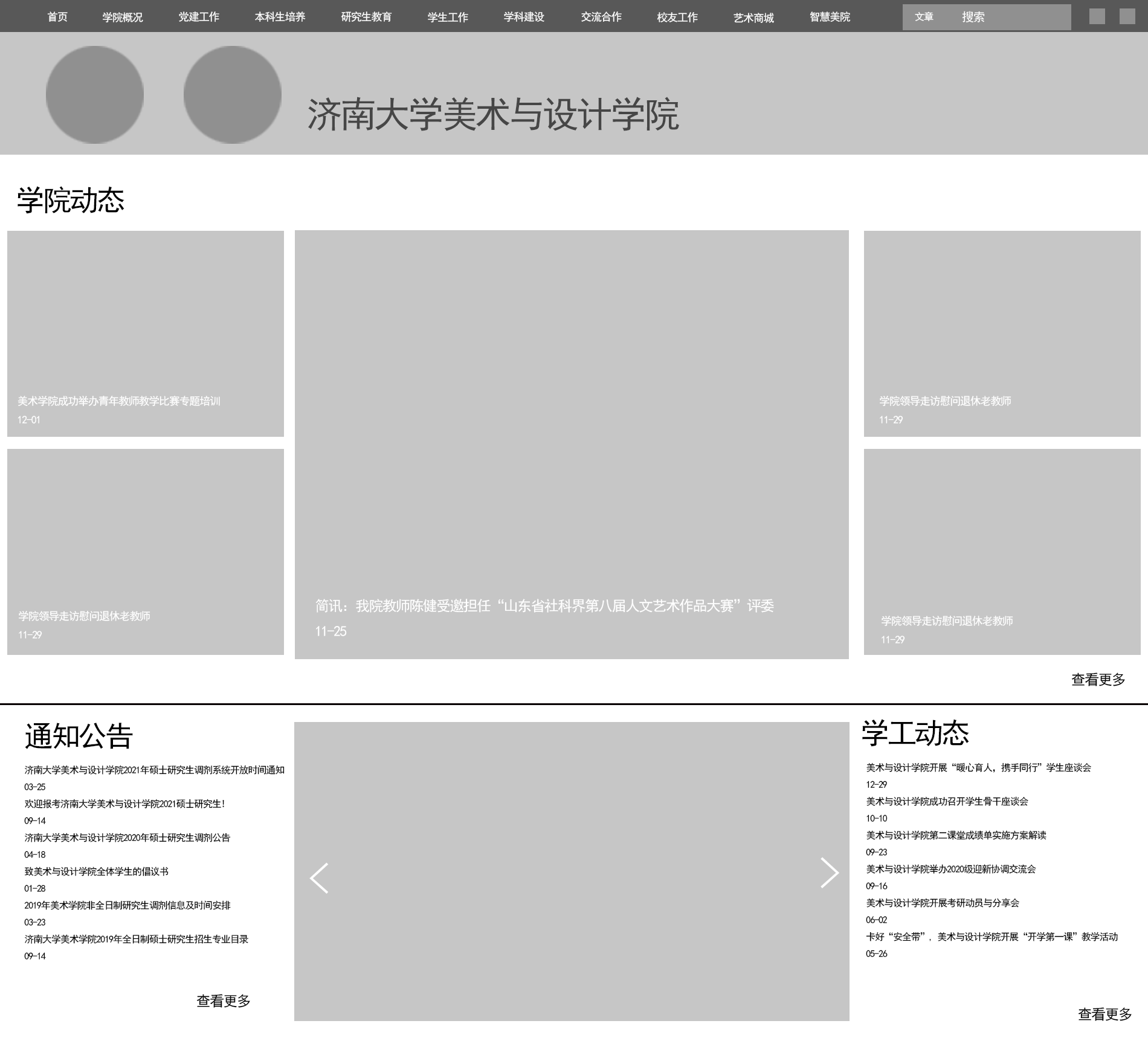This screenshot has width=1148, height=1041.
Task: Click 查看更多 under 学院动态 section
Action: pos(1098,680)
